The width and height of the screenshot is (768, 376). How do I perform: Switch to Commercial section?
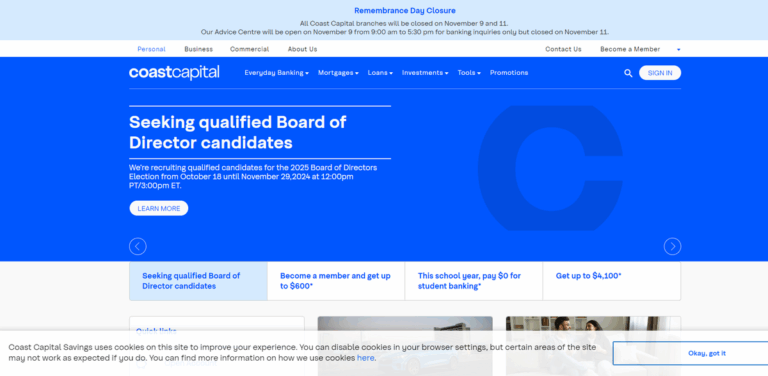coord(249,49)
